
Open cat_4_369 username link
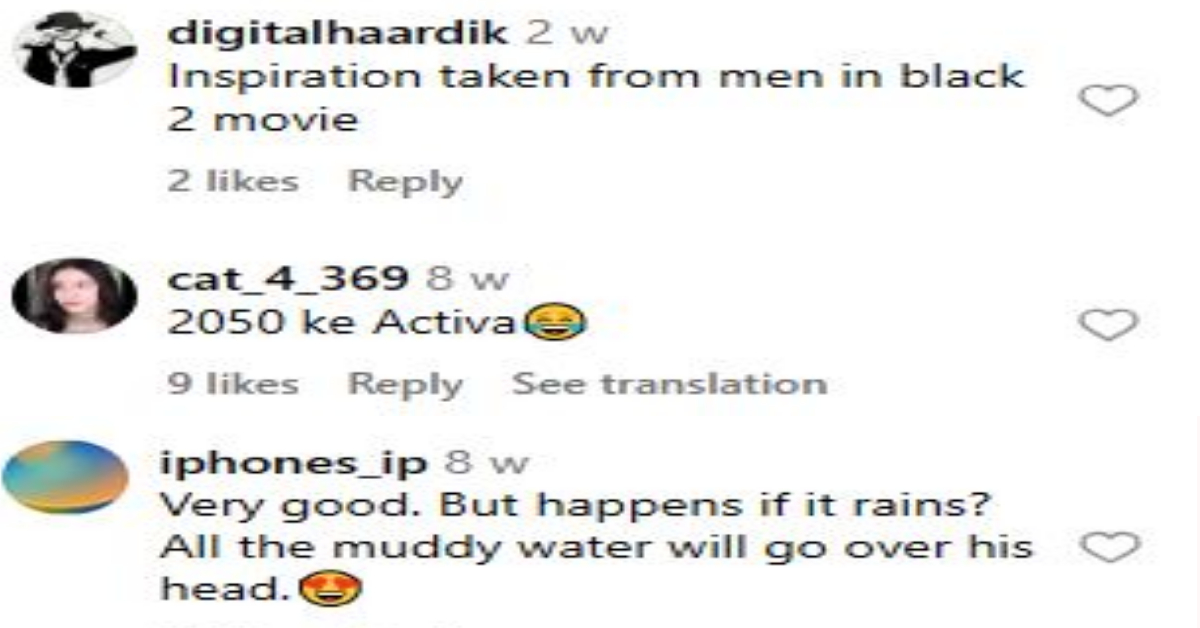pos(288,278)
